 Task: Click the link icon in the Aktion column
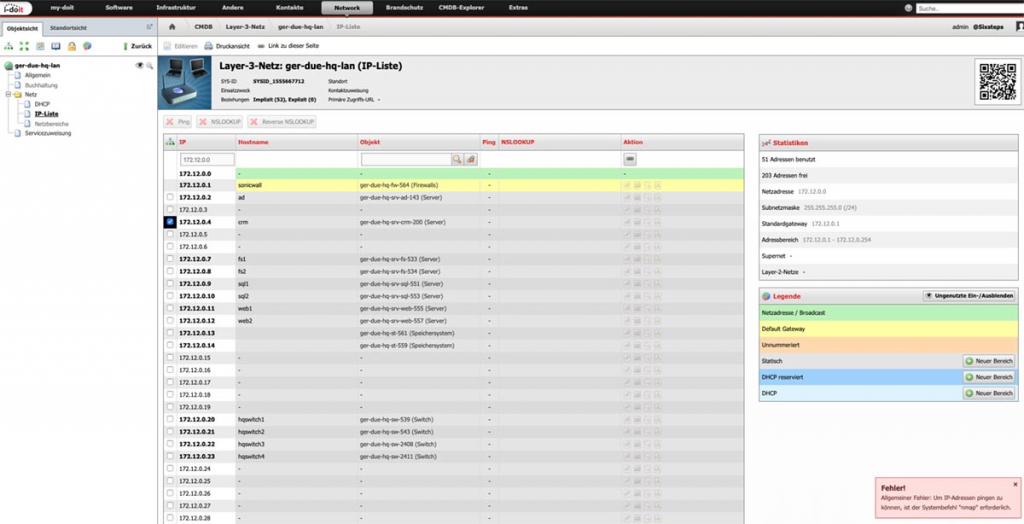(630, 159)
